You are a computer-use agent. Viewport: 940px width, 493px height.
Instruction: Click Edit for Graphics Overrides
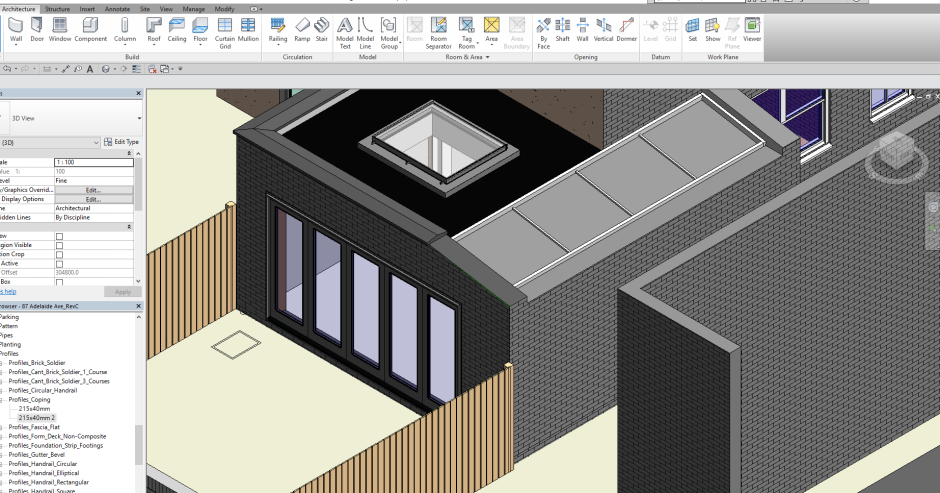tap(94, 190)
